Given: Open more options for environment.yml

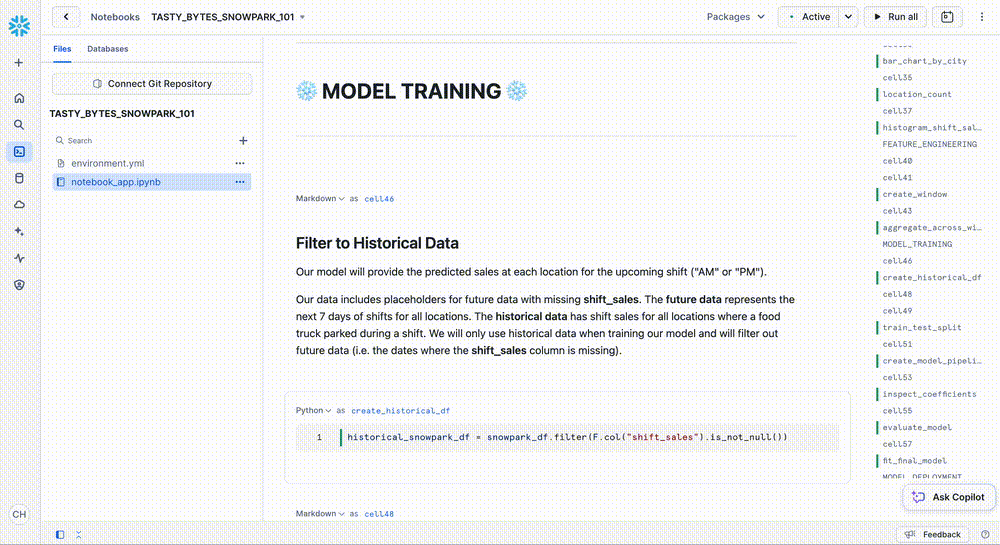Looking at the screenshot, I should pos(240,163).
